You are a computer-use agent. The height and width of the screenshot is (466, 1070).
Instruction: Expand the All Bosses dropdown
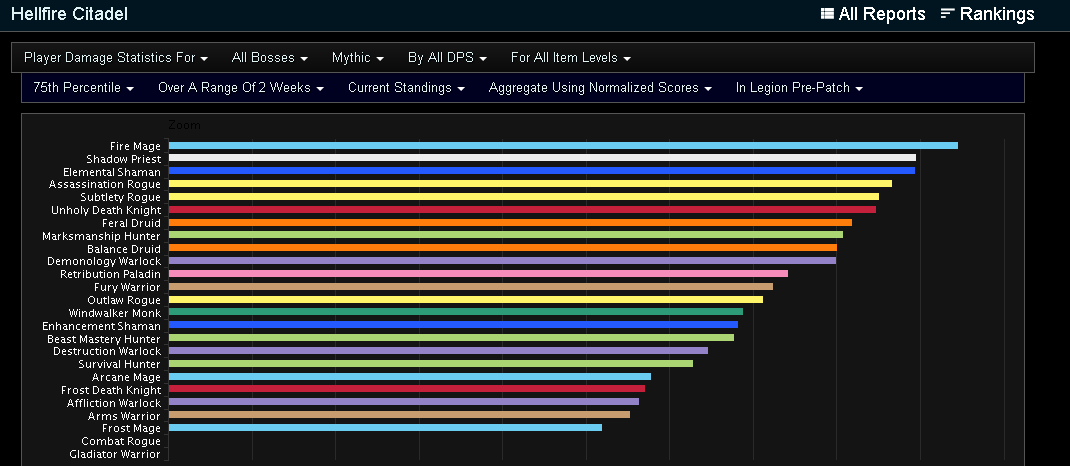270,58
